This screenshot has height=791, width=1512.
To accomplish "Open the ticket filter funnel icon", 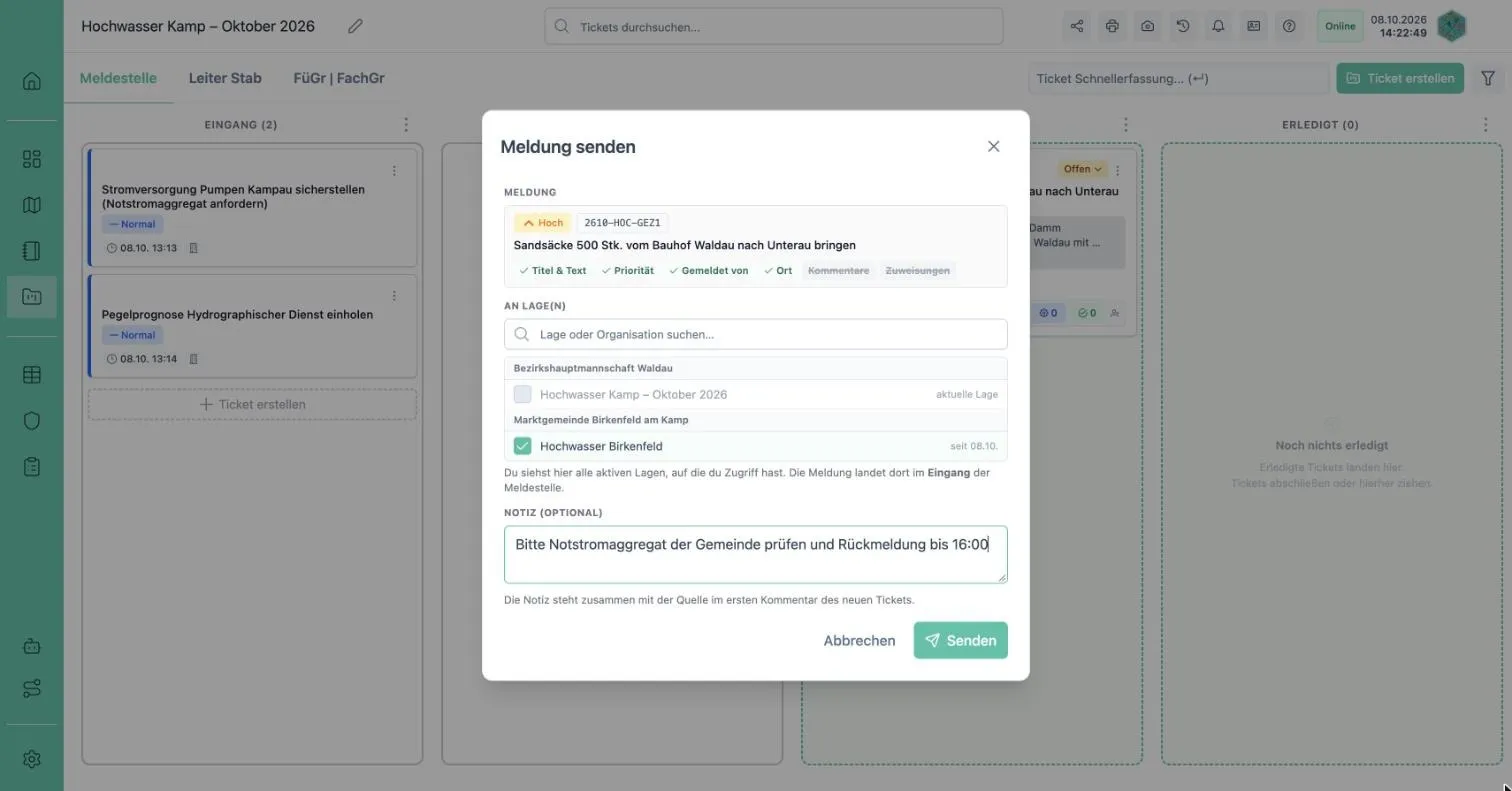I will point(1488,78).
